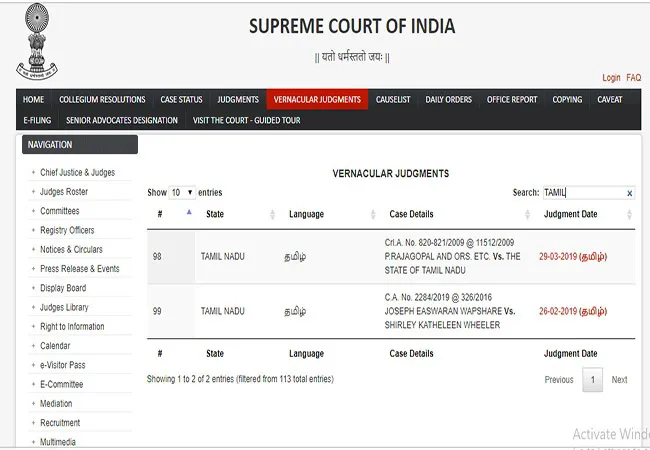The image size is (650, 450).
Task: Click the SUPREME COURT OF INDIA title
Action: pos(352,26)
